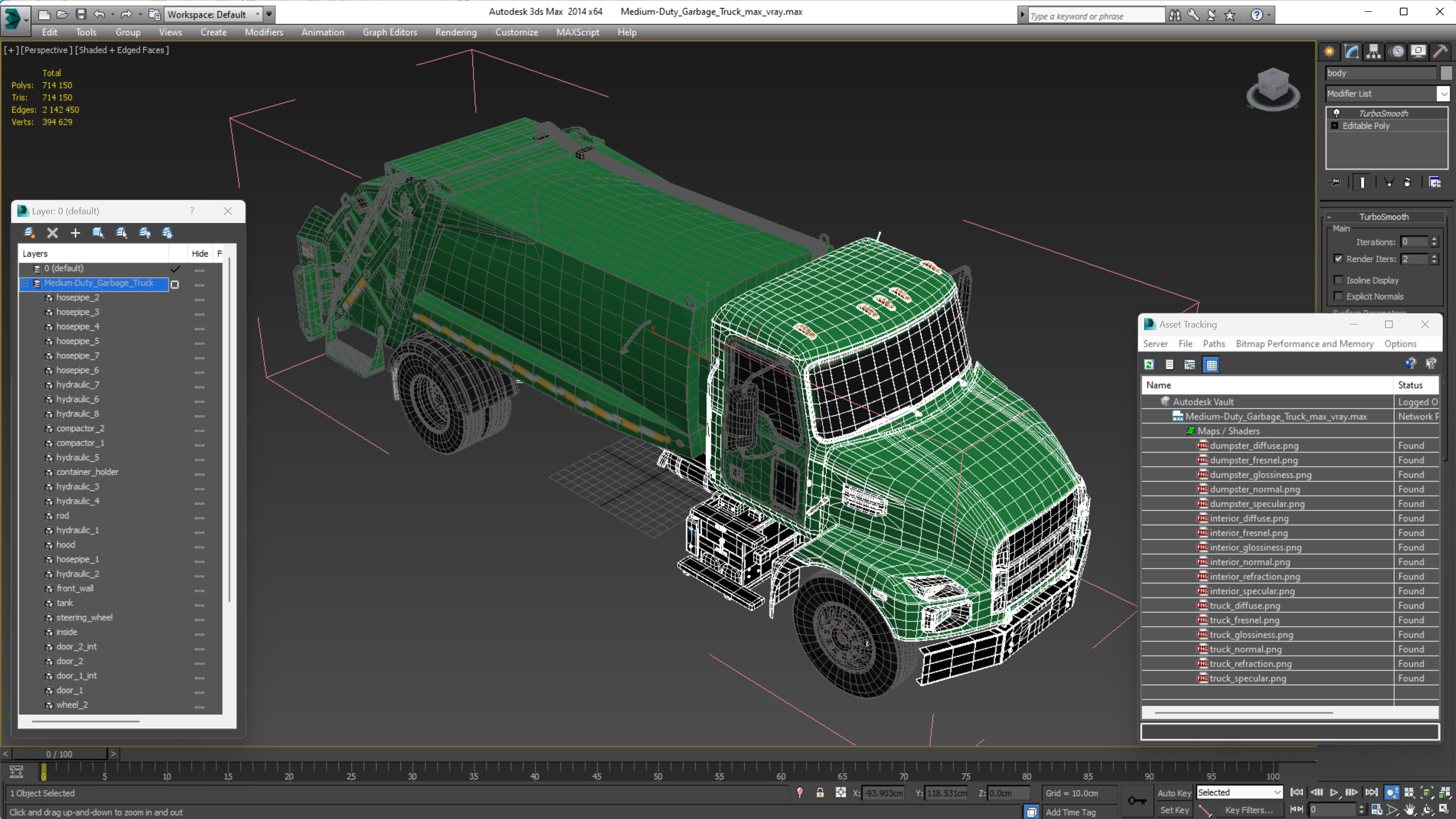Viewport: 1456px width, 819px height.
Task: Open the Utilities panel hammer icon
Action: (x=1440, y=52)
